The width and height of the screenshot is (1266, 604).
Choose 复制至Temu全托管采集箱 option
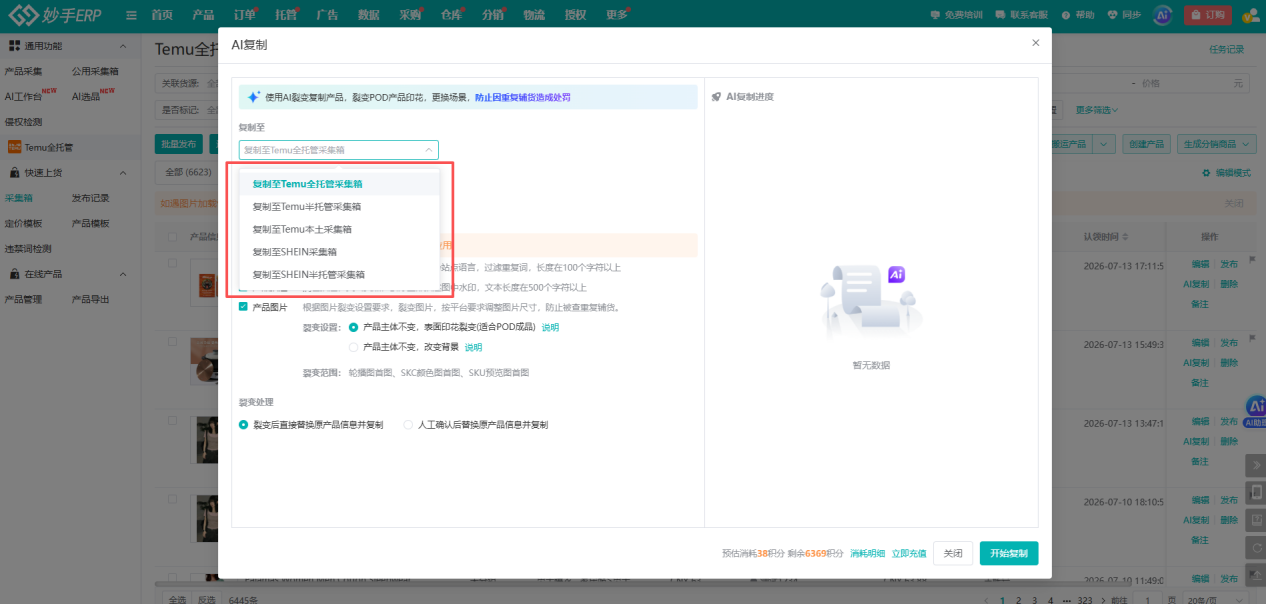[x=338, y=184]
